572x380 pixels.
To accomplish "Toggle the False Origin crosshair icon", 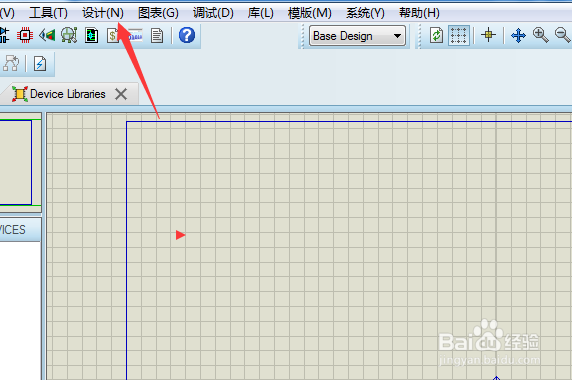I will tap(488, 35).
